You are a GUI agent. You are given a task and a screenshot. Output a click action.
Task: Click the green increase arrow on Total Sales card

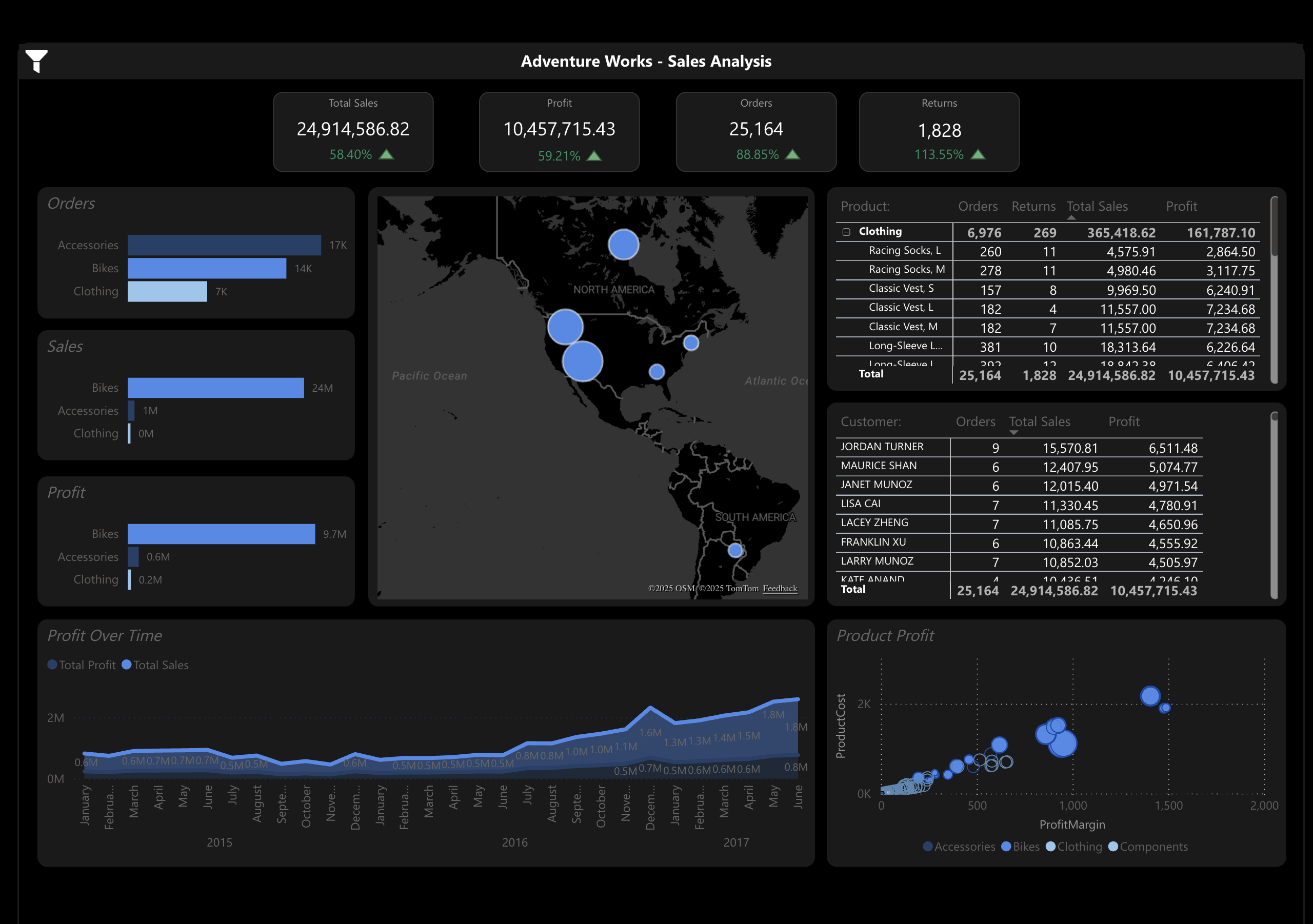coord(387,154)
